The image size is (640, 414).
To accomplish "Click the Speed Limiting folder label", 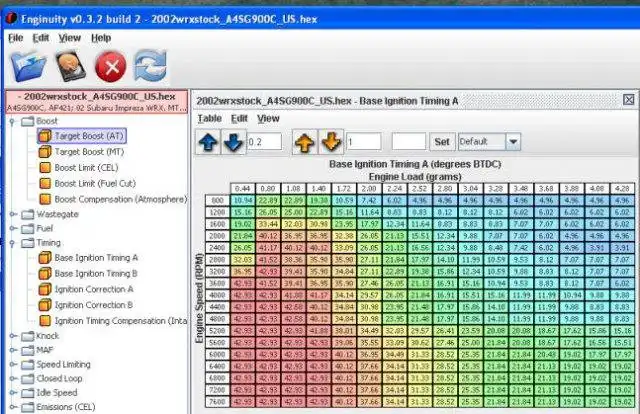I will coord(63,364).
